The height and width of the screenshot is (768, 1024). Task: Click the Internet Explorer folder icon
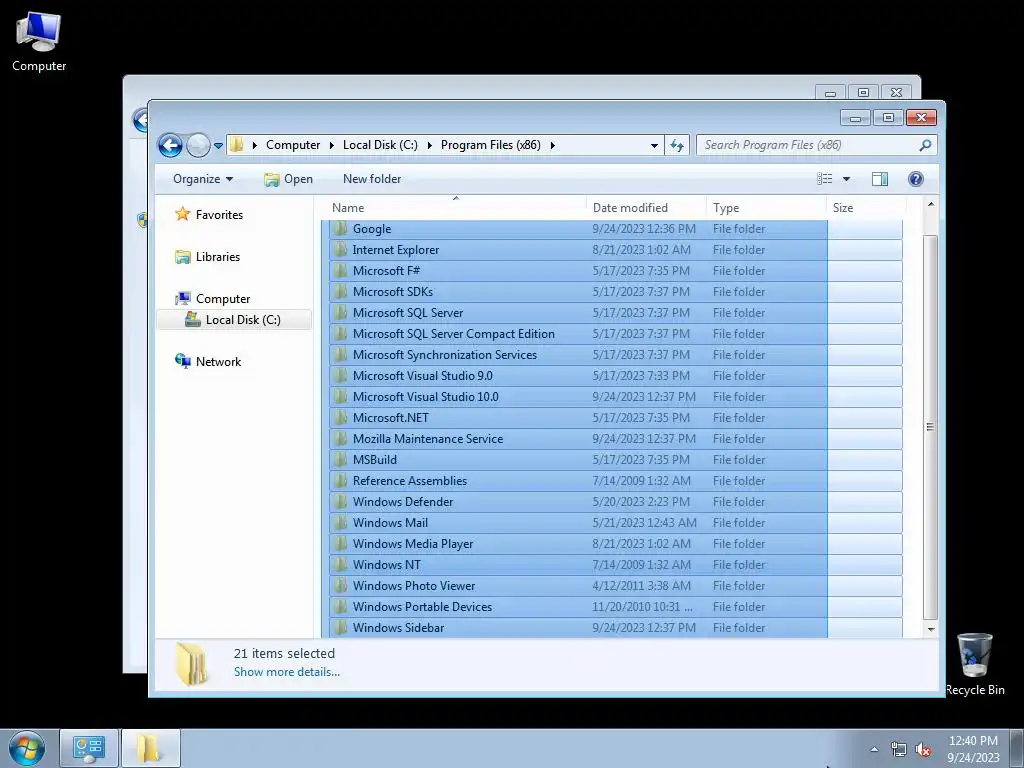point(340,249)
